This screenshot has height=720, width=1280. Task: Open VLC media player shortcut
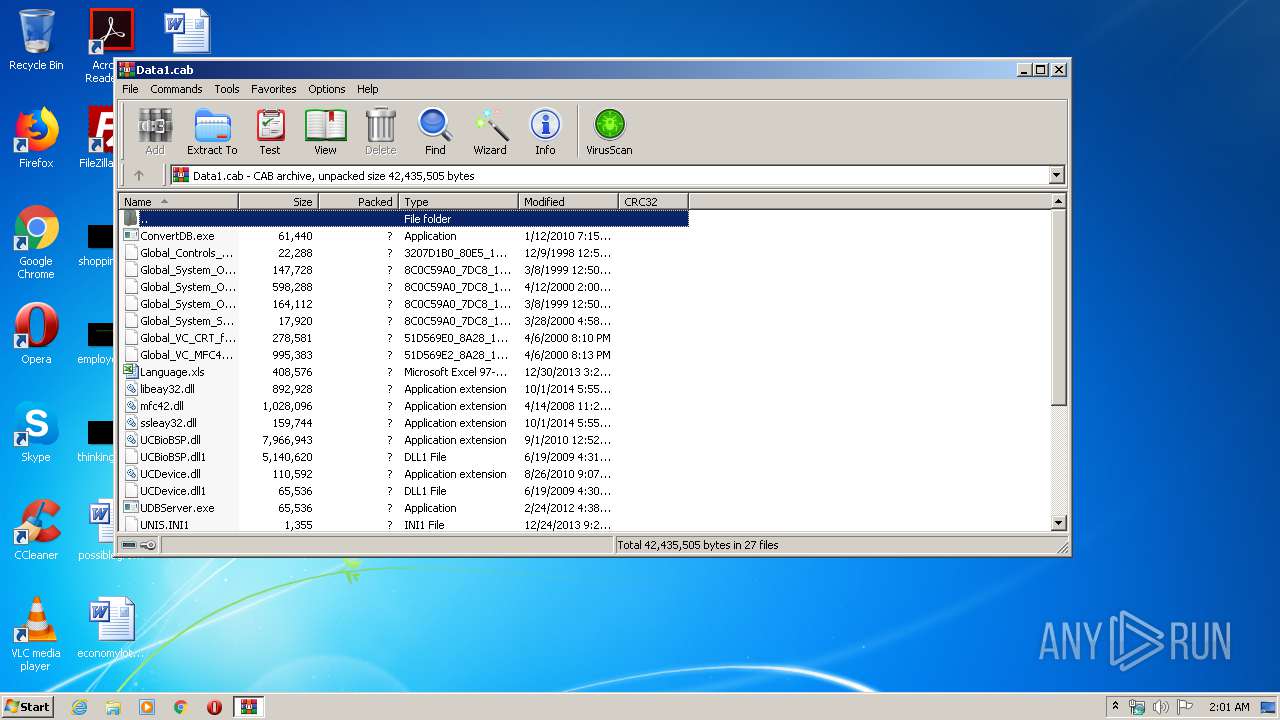[36, 635]
